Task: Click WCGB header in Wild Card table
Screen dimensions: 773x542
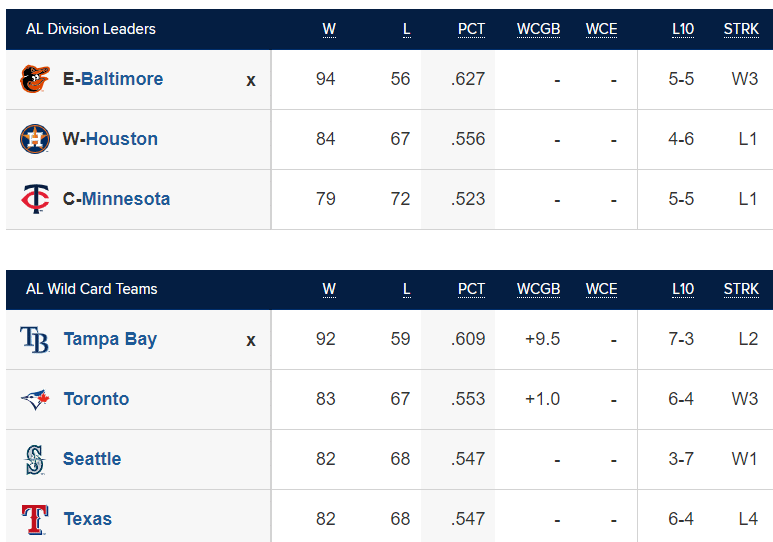Action: (x=538, y=289)
